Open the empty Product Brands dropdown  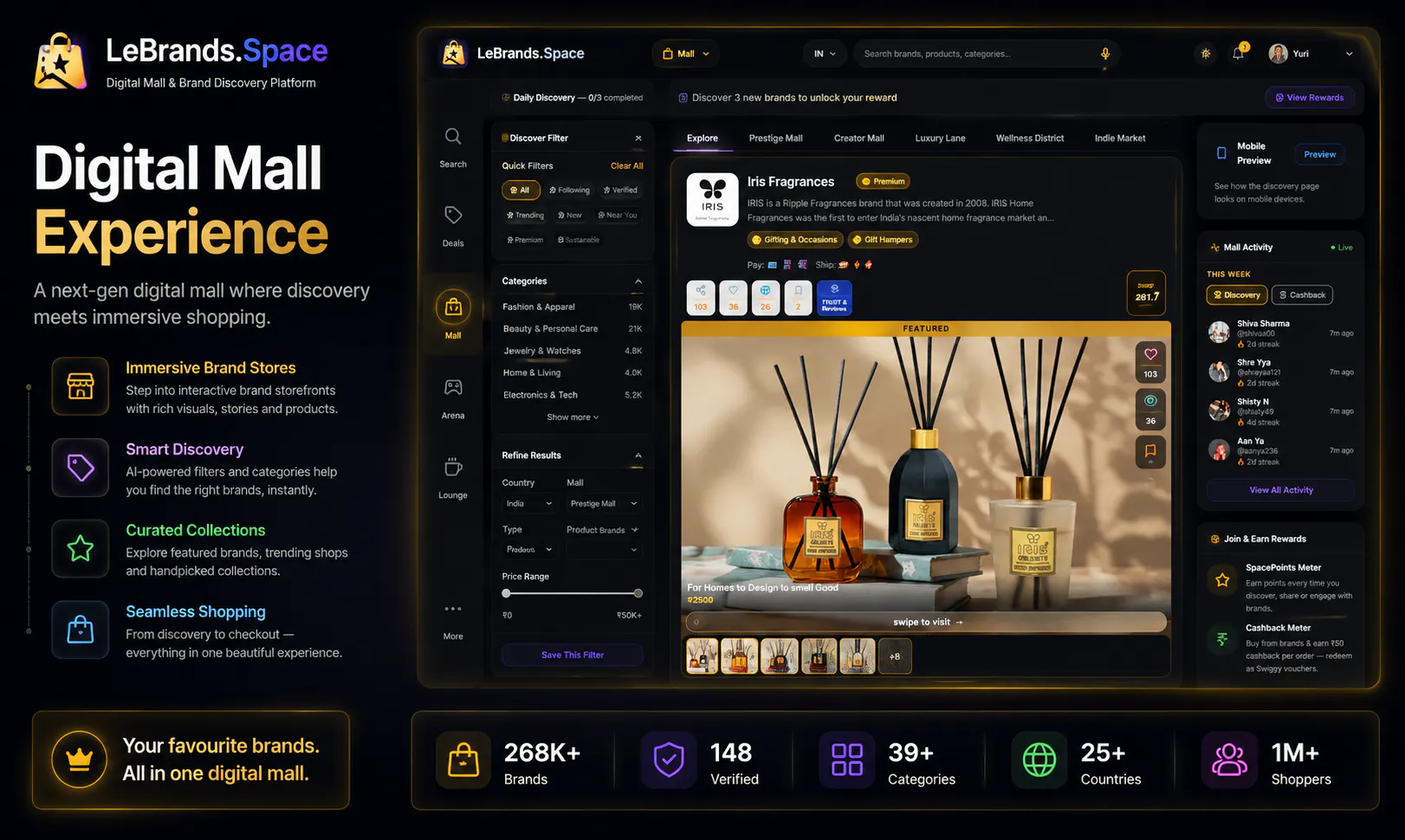point(604,549)
